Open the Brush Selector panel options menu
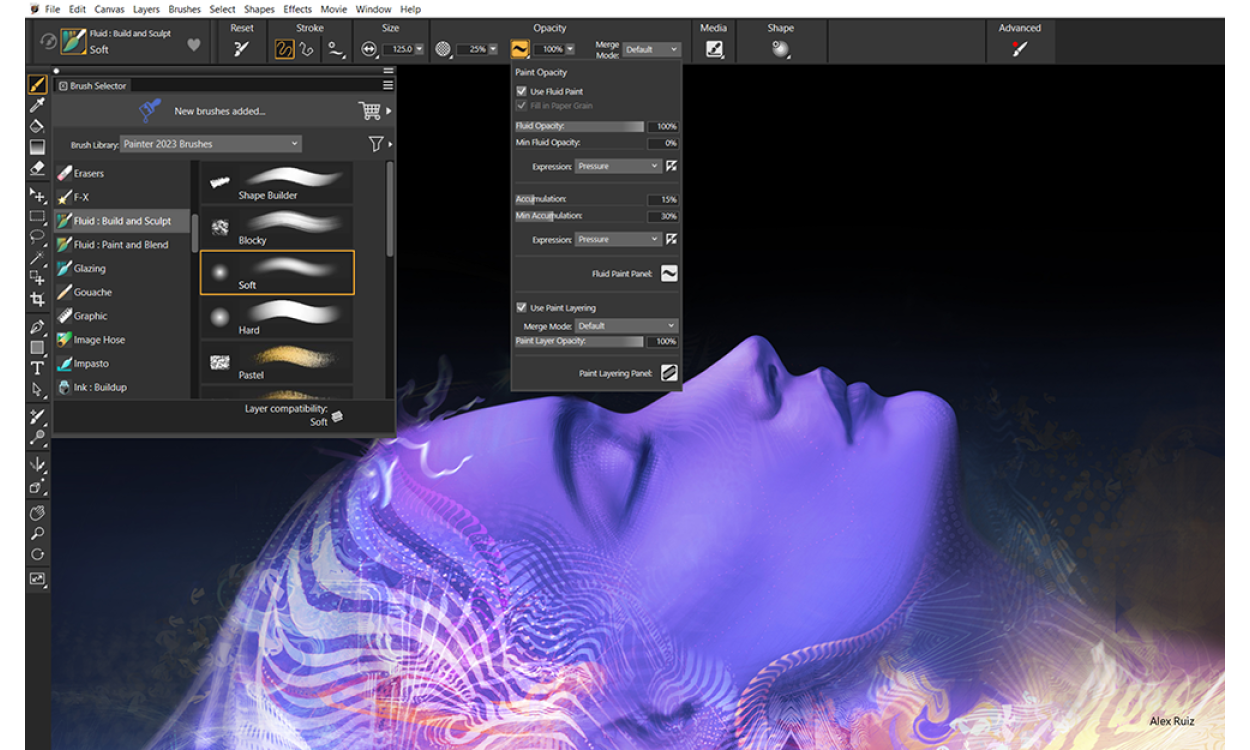 (388, 85)
